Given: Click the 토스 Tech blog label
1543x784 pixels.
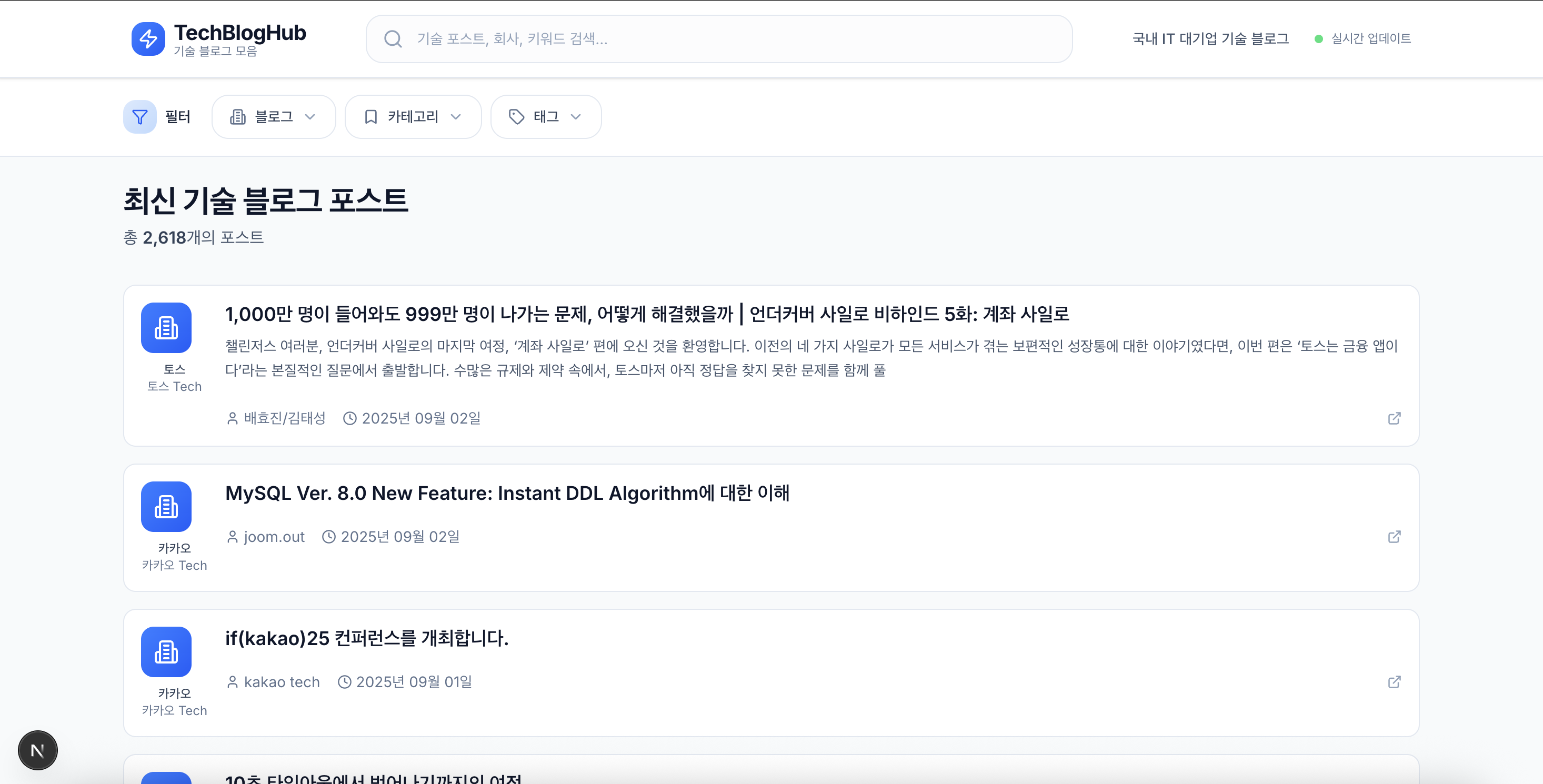Looking at the screenshot, I should [x=174, y=386].
